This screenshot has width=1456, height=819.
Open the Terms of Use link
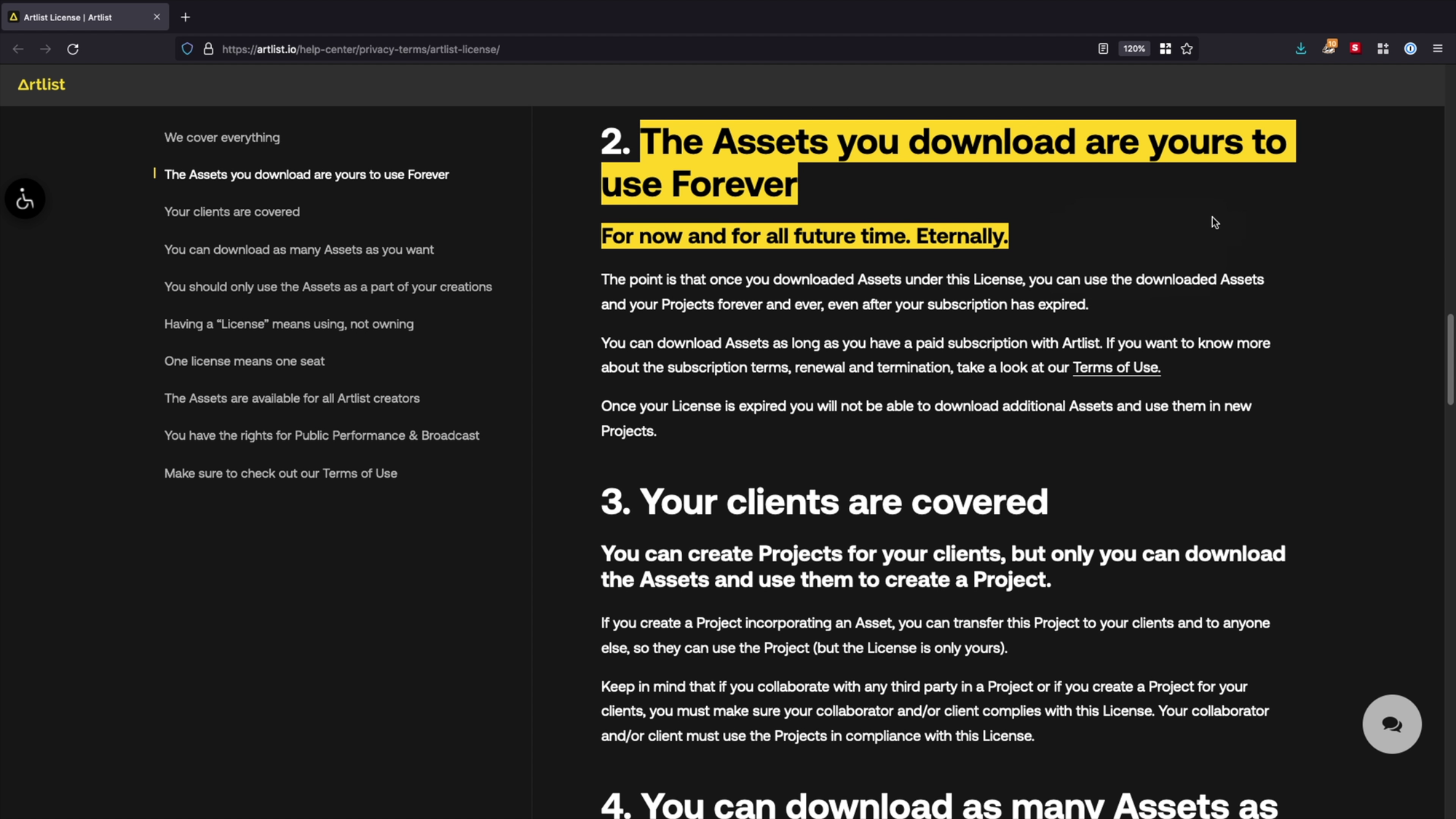[x=1116, y=368]
